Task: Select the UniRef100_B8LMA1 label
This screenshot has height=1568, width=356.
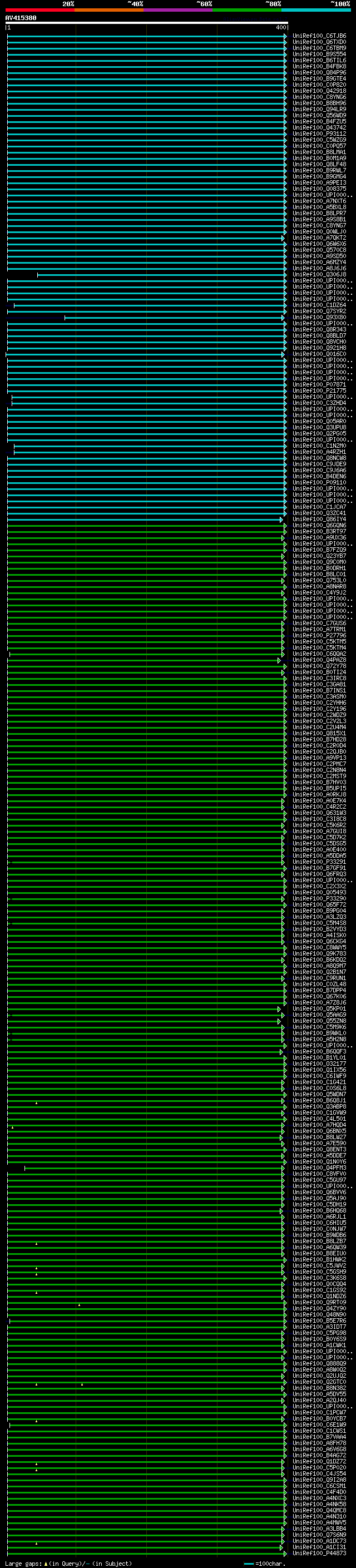Action: (x=319, y=152)
